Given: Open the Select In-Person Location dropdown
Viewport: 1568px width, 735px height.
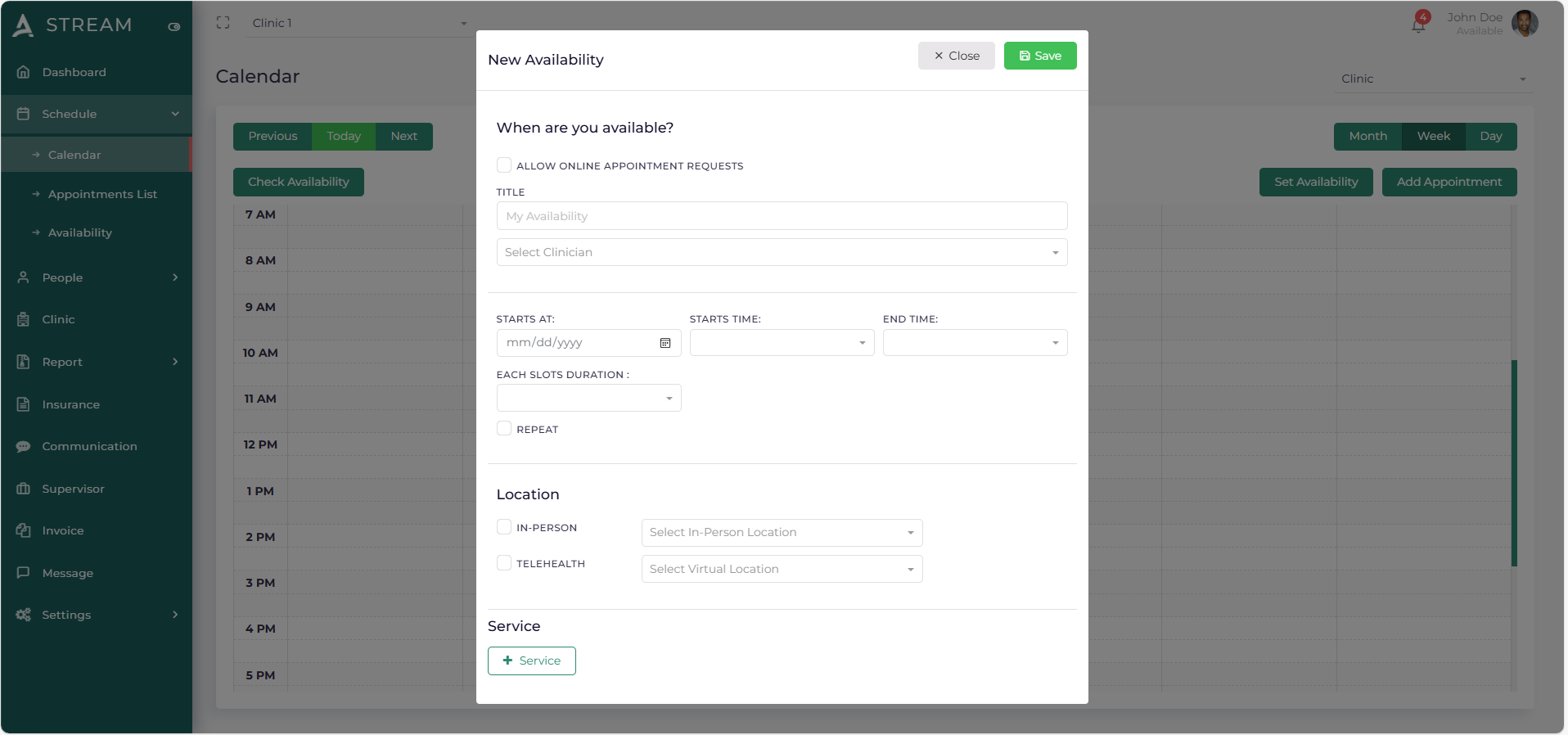Looking at the screenshot, I should pos(782,533).
